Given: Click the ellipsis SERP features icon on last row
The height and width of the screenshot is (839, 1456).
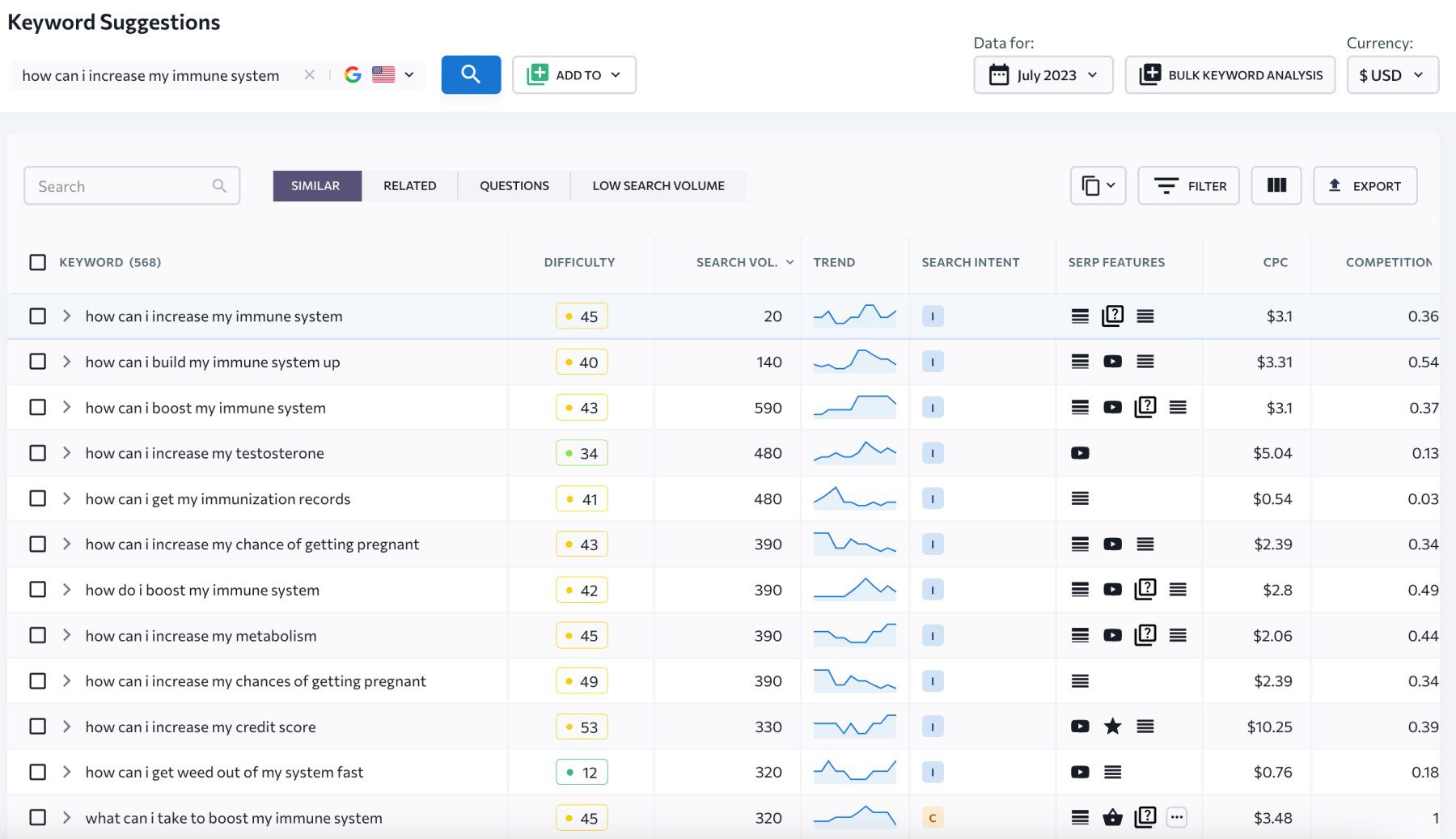Looking at the screenshot, I should click(x=1177, y=817).
